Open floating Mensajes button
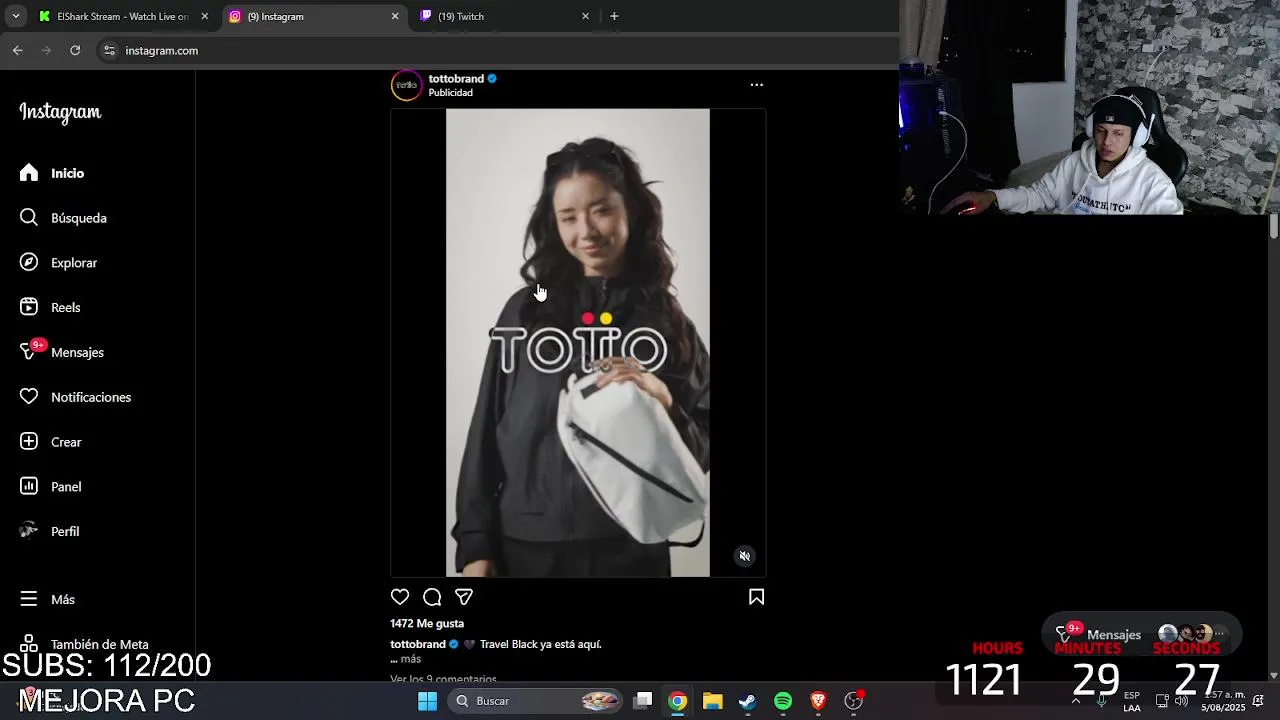This screenshot has height=720, width=1280. (1141, 634)
